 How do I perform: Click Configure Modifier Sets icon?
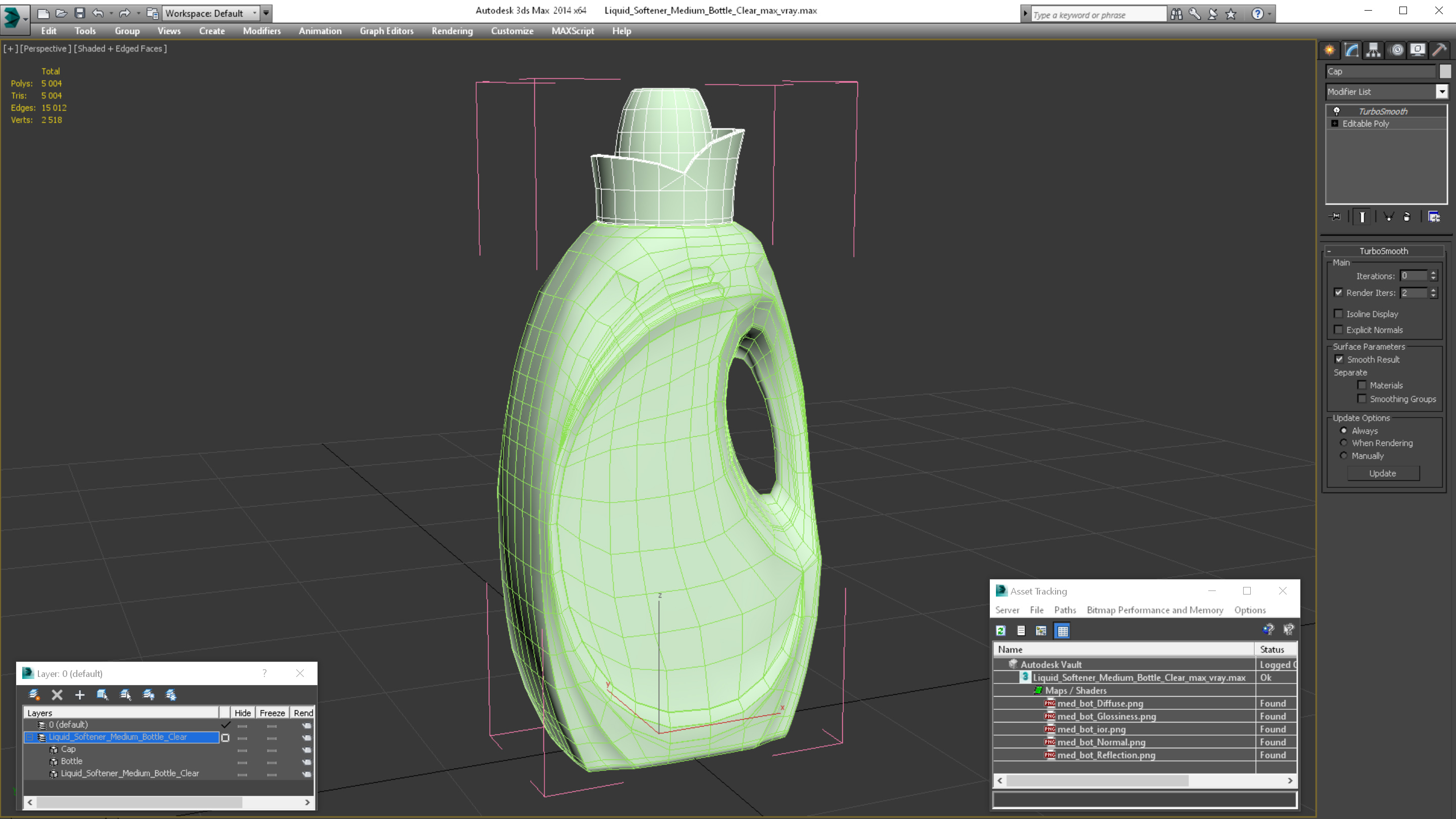[1435, 217]
